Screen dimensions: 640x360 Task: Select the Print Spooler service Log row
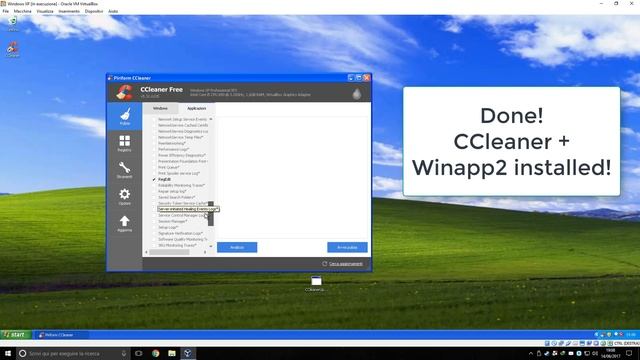[x=179, y=173]
